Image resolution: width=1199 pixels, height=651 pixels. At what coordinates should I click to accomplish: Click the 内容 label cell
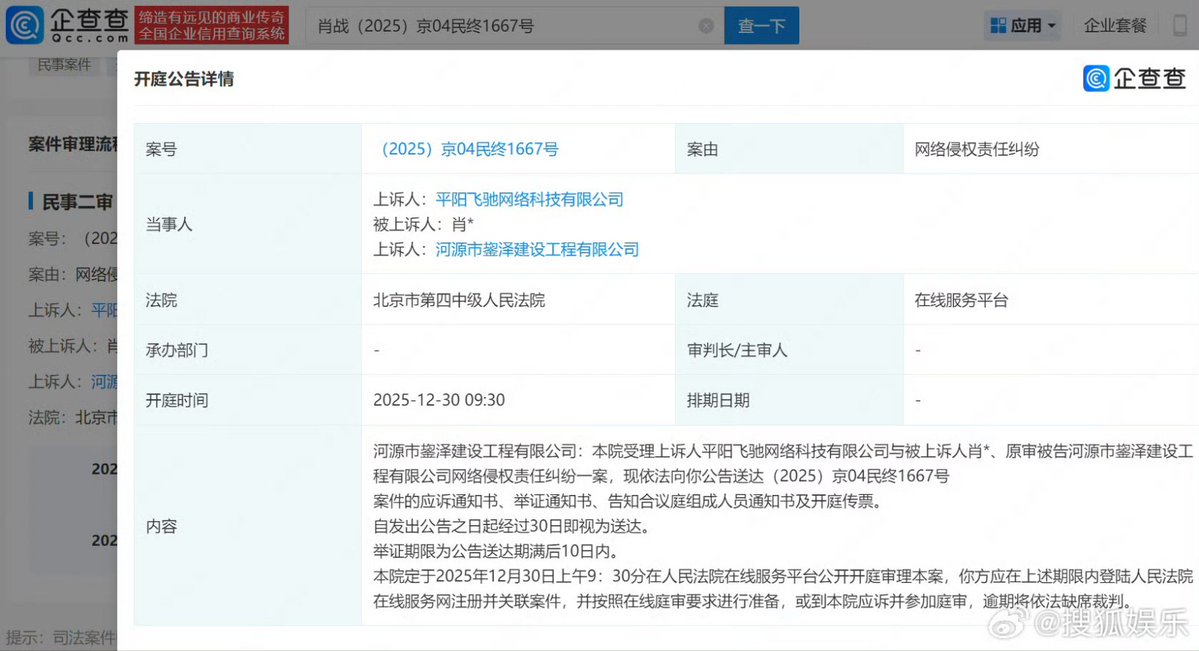click(248, 526)
